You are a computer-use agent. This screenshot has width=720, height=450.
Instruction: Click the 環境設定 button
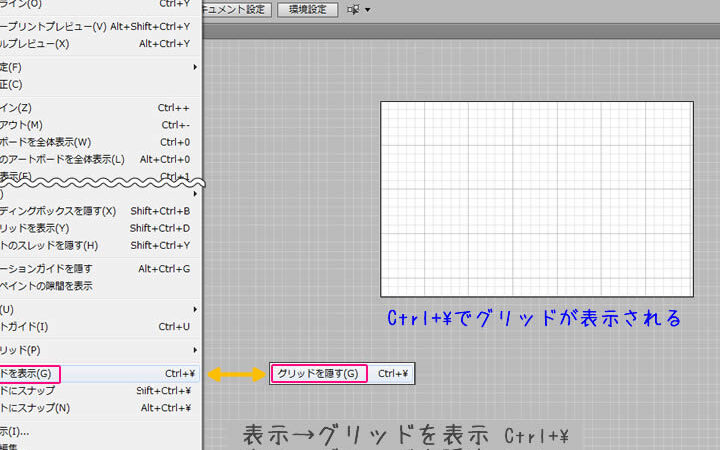pyautogui.click(x=307, y=9)
